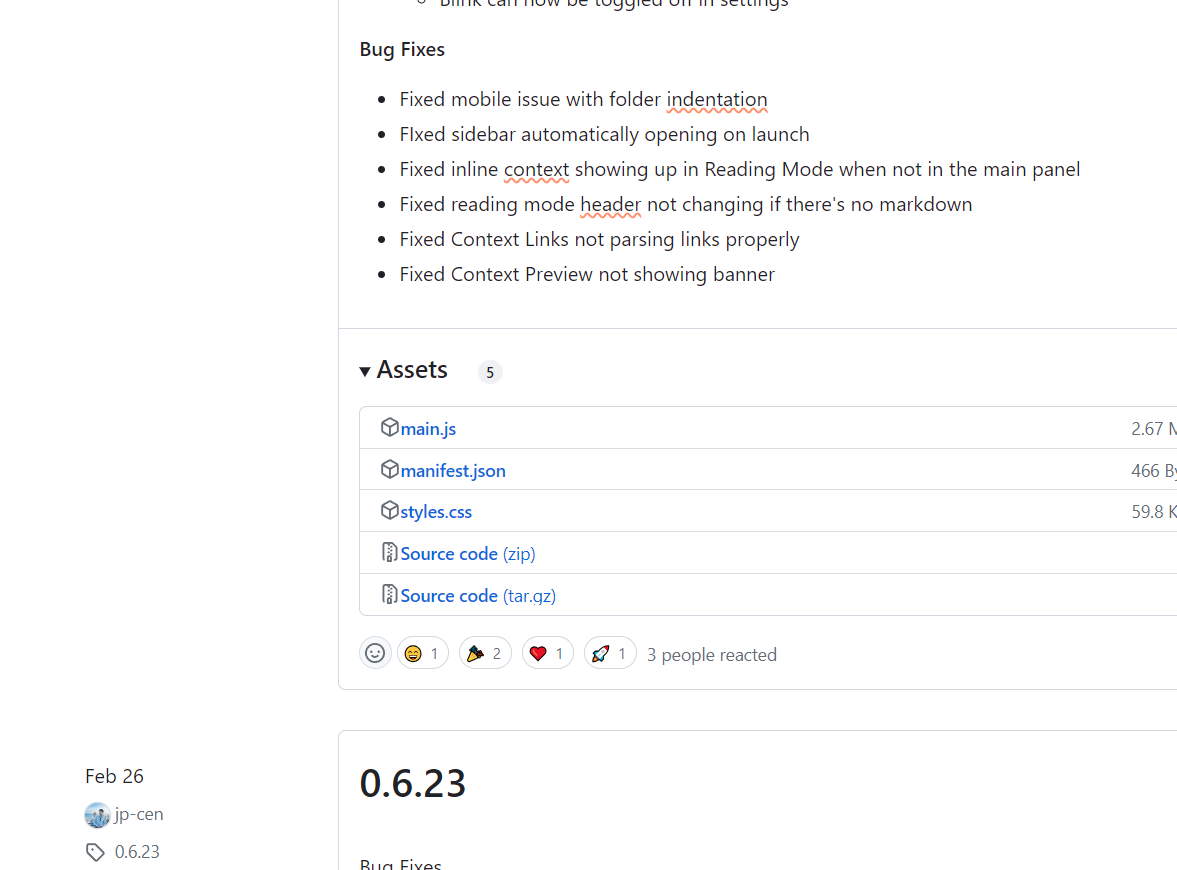Viewport: 1177px width, 870px height.
Task: Open jp-cen's profile
Action: [x=137, y=814]
